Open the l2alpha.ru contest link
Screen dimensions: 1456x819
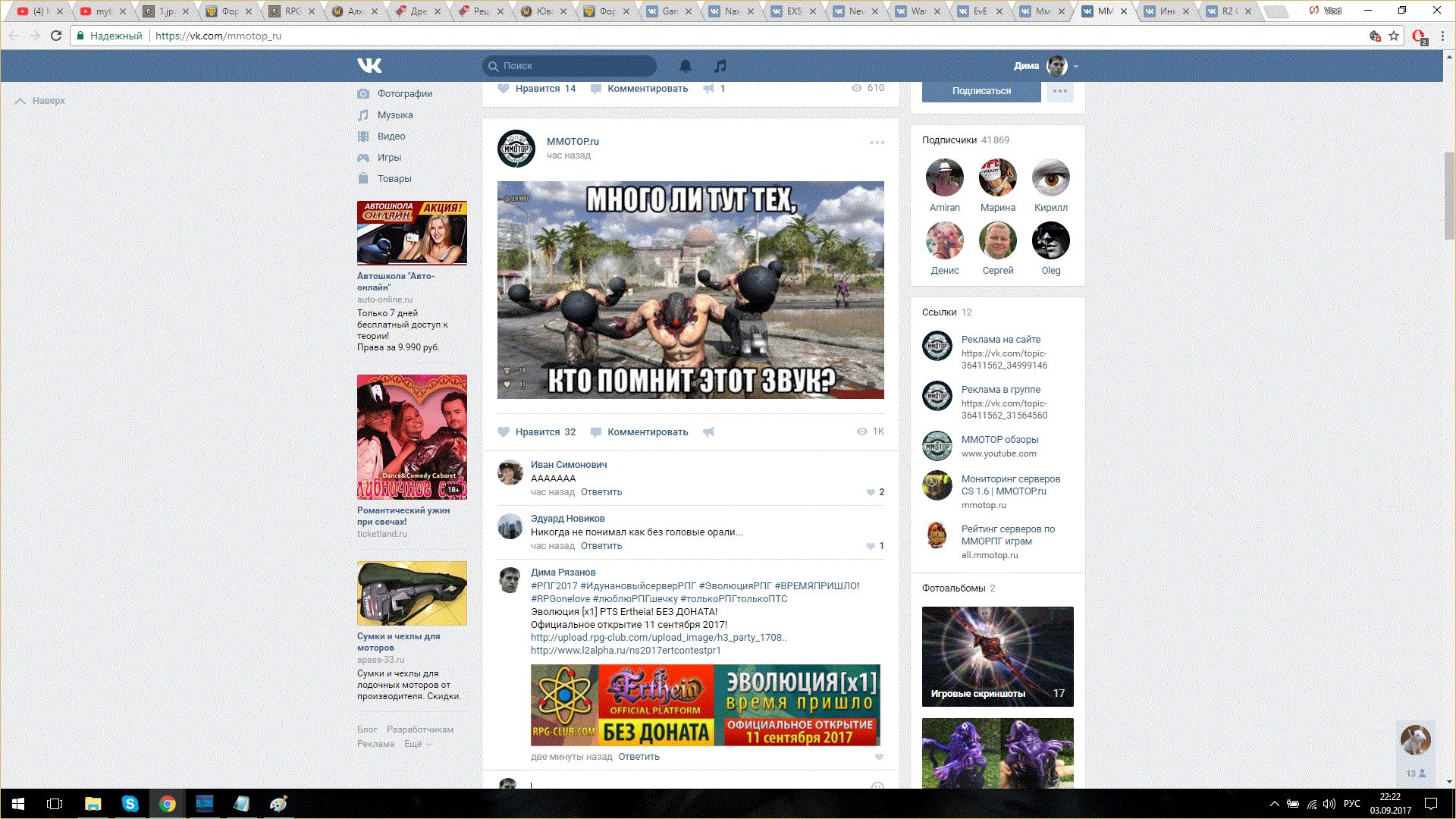[626, 651]
